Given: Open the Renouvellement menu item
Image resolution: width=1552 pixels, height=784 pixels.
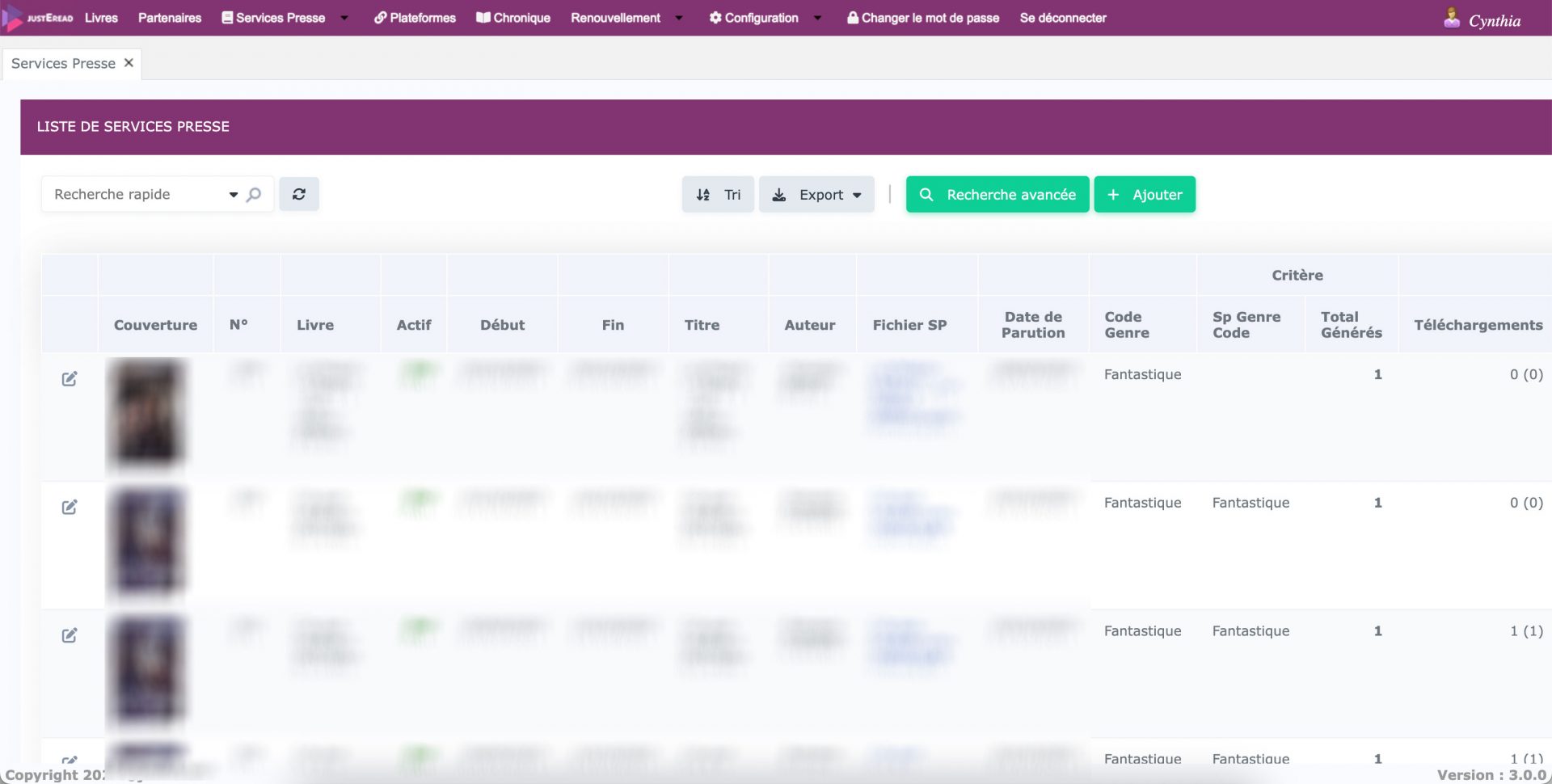Looking at the screenshot, I should coord(615,18).
